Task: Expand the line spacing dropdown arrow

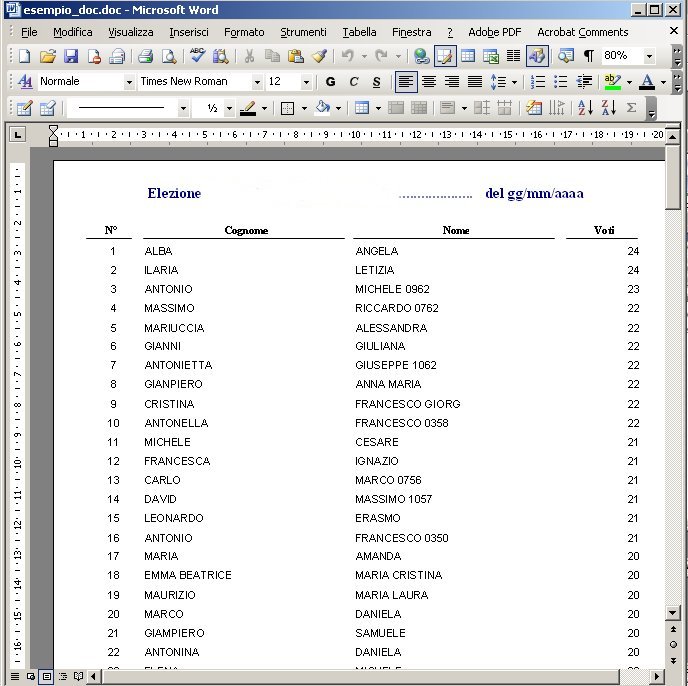Action: [x=514, y=82]
